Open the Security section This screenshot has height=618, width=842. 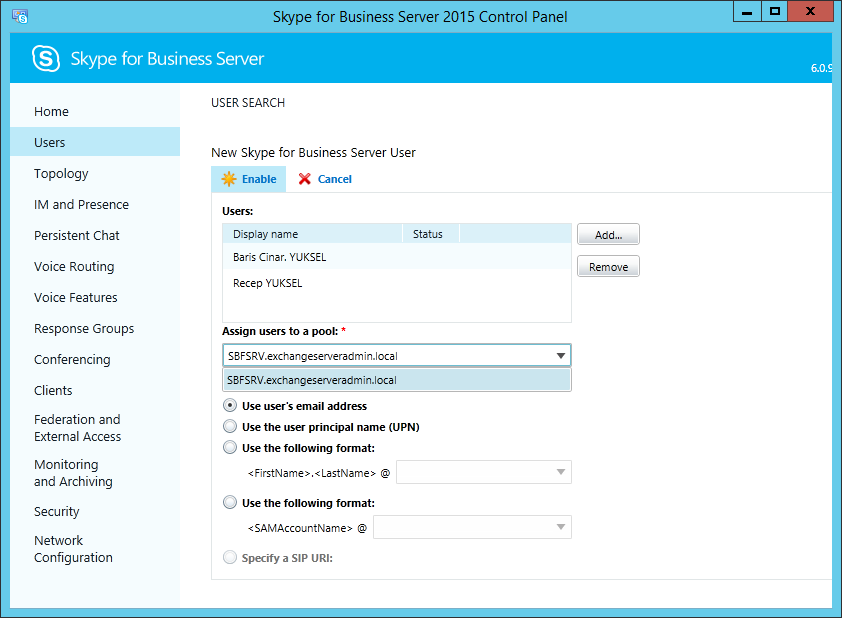[57, 512]
